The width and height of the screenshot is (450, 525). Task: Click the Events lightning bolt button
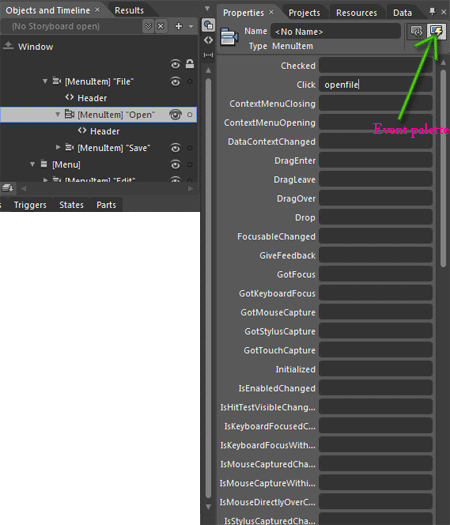(x=436, y=31)
